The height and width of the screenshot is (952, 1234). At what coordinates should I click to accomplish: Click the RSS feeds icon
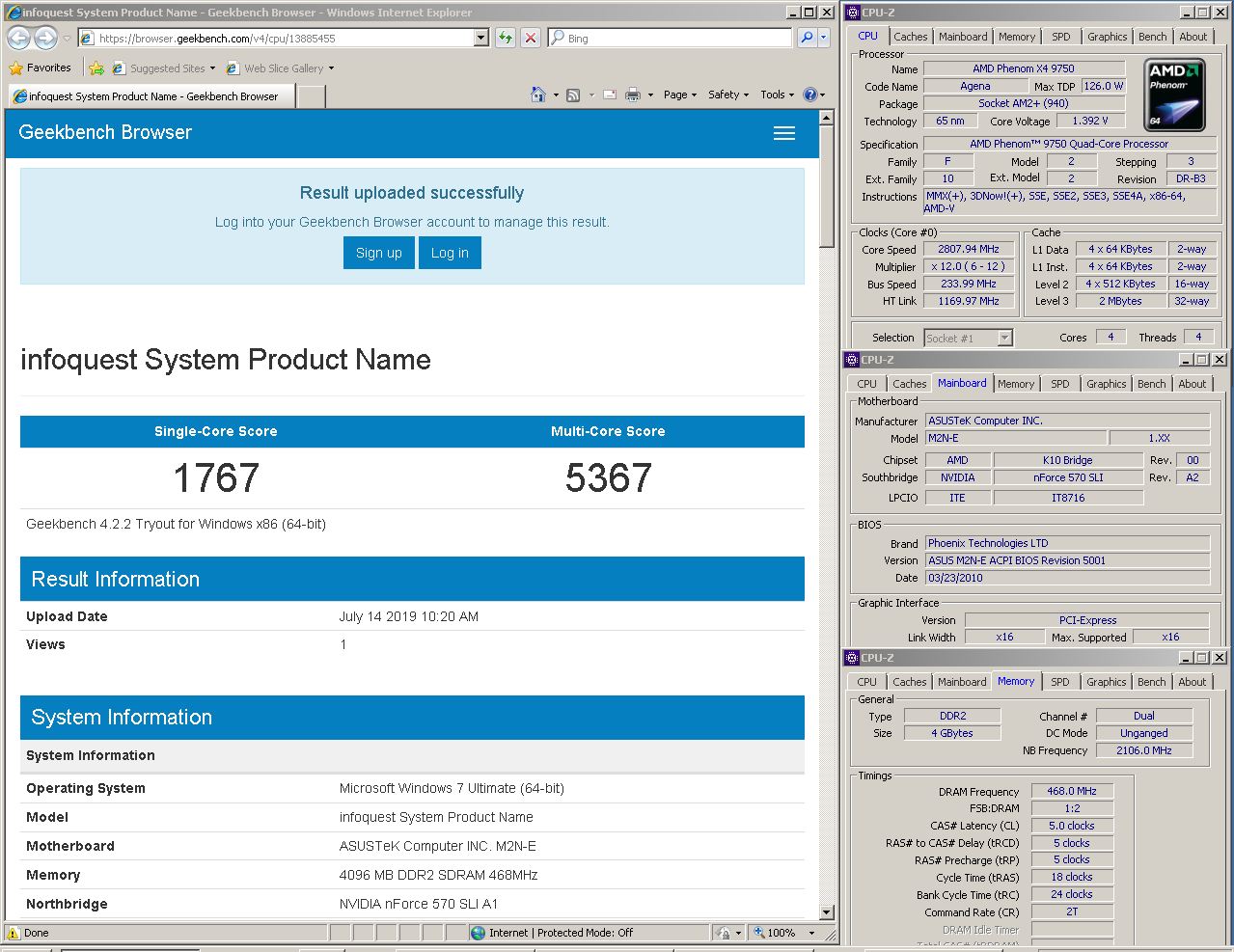click(x=573, y=95)
